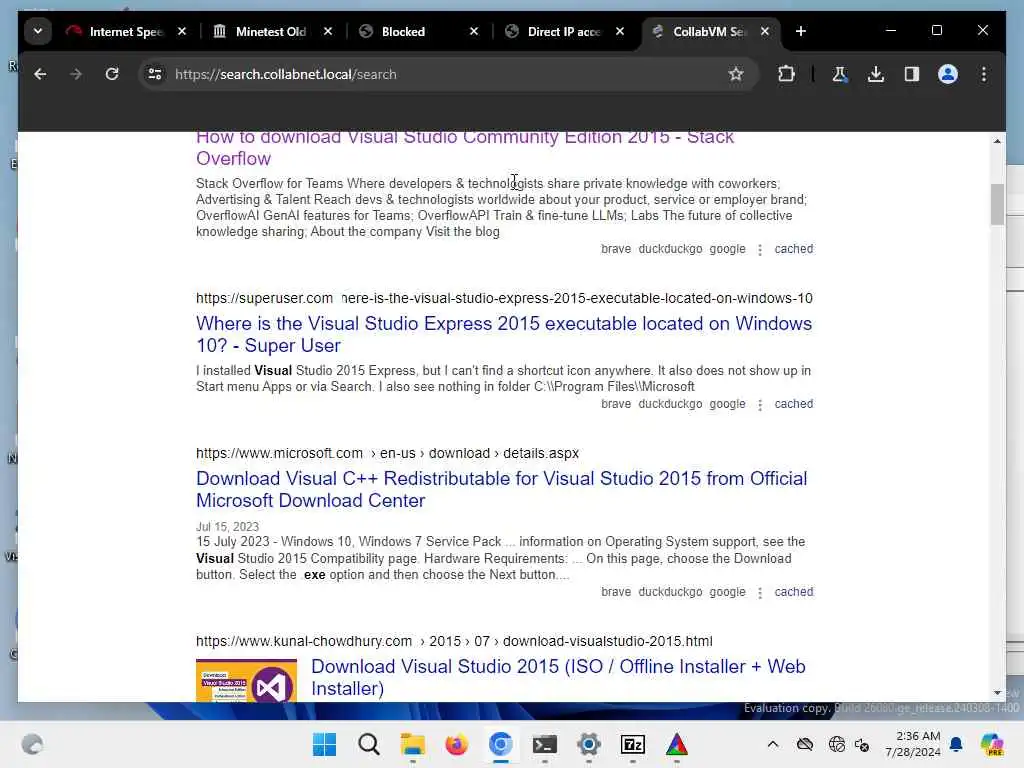Viewport: 1024px width, 768px height.
Task: Close the Blocked tab
Action: (474, 31)
